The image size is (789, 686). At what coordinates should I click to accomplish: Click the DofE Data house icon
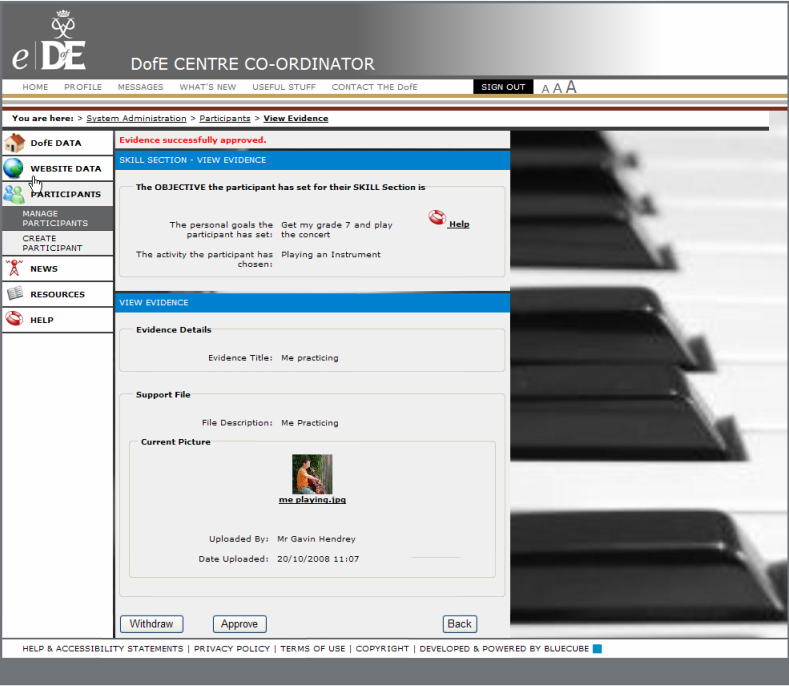coord(14,143)
